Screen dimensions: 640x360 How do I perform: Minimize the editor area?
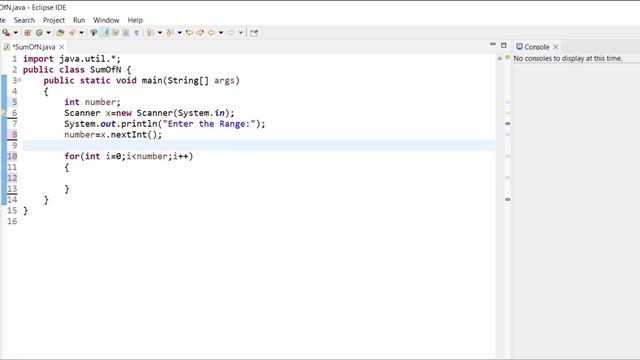tap(493, 44)
